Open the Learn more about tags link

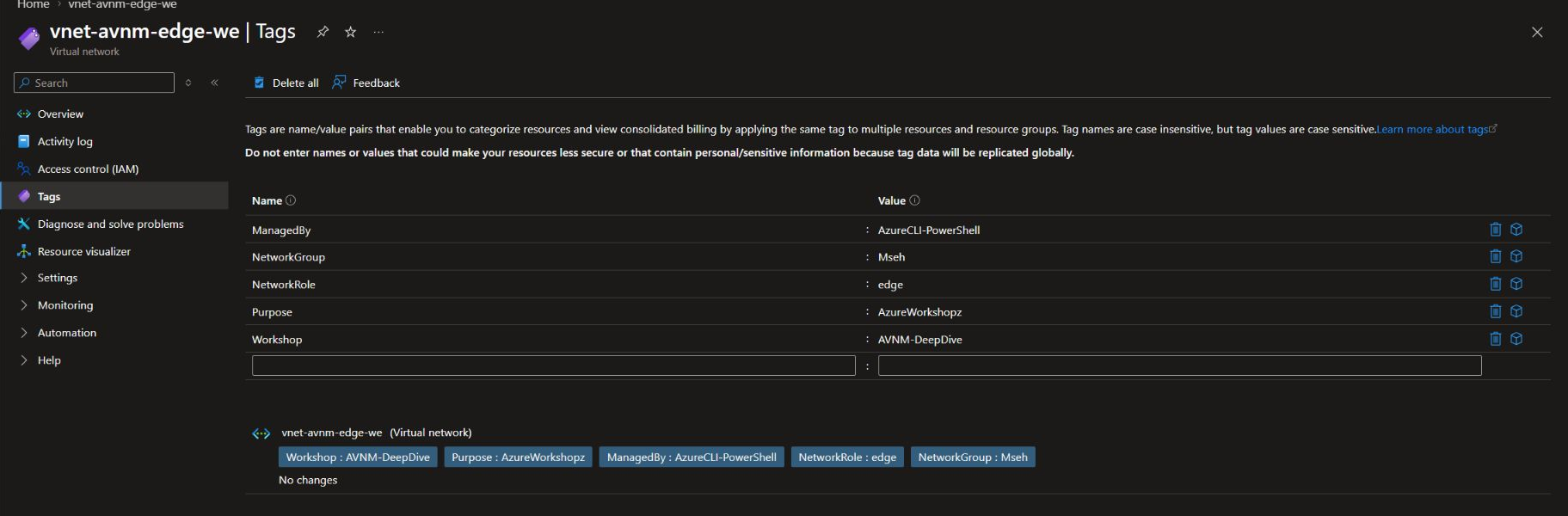pos(1436,129)
